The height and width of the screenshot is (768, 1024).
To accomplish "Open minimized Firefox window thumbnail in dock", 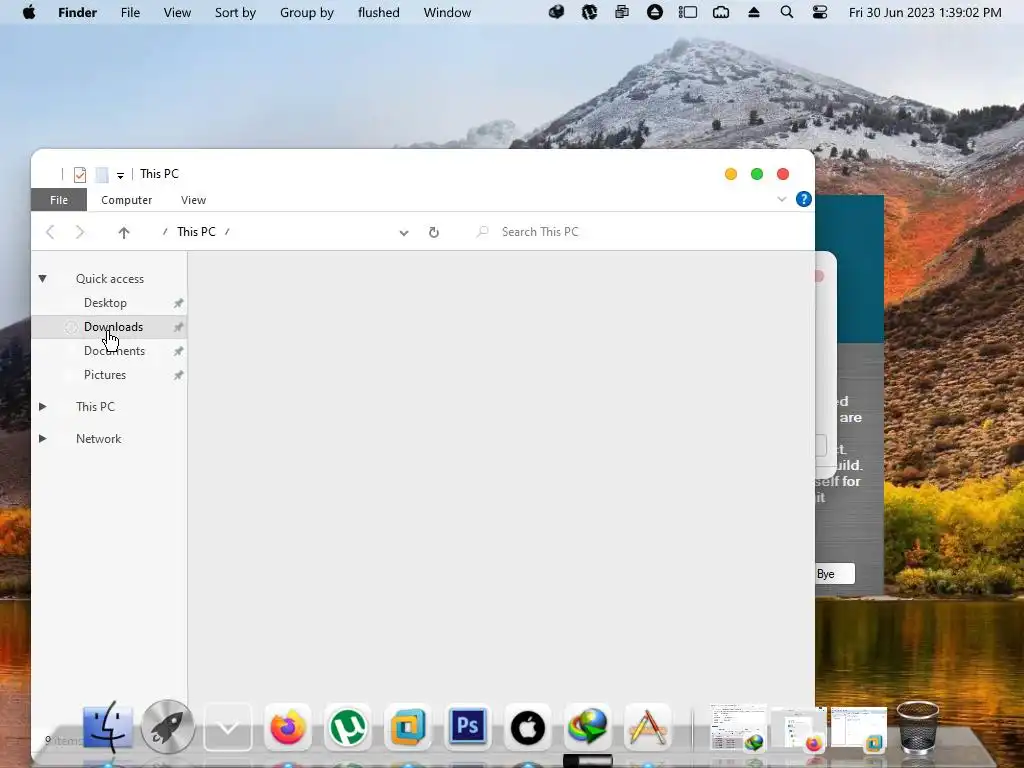I will [799, 729].
